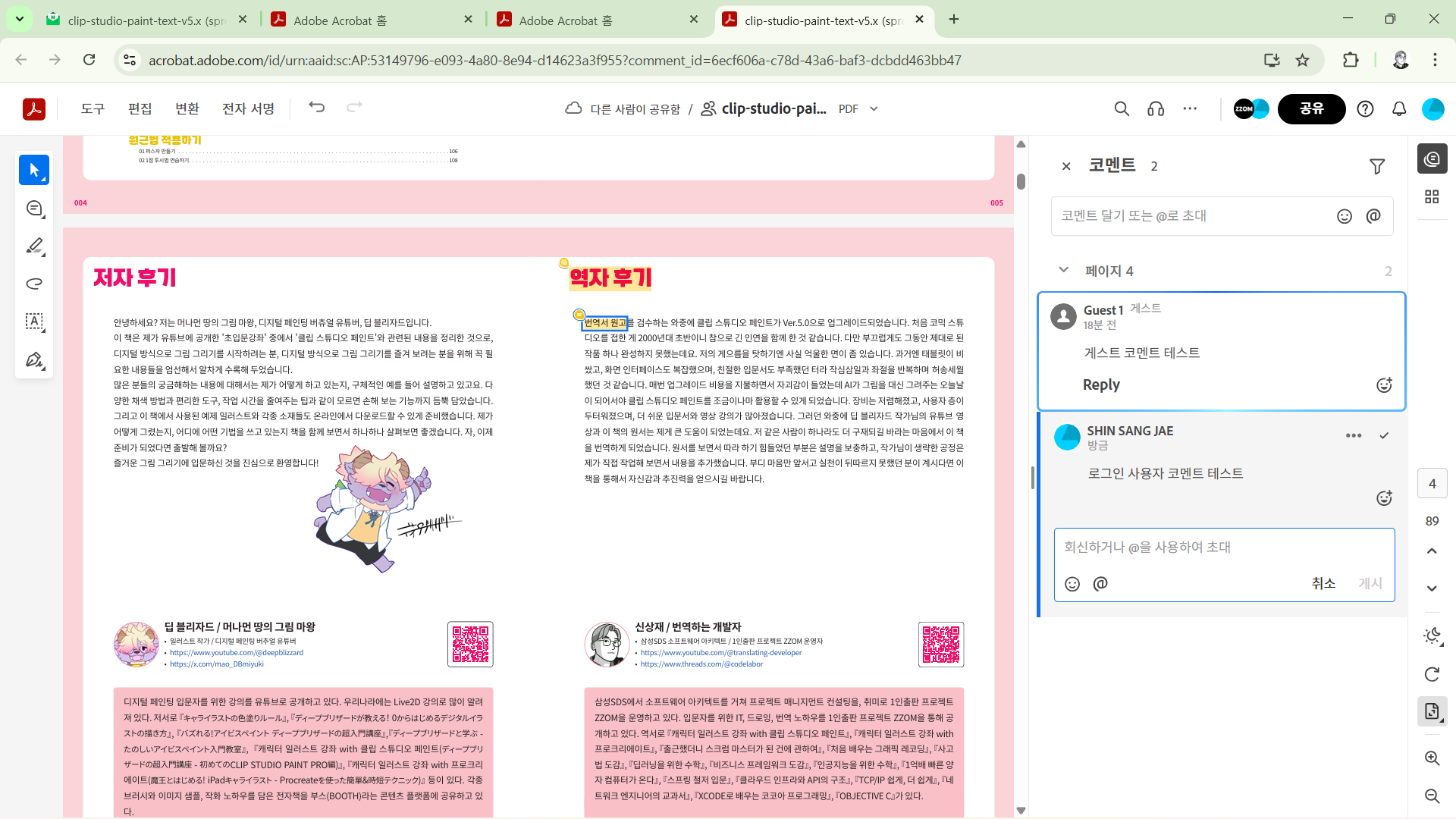Pick the freehand draw loop tool

coord(34,284)
